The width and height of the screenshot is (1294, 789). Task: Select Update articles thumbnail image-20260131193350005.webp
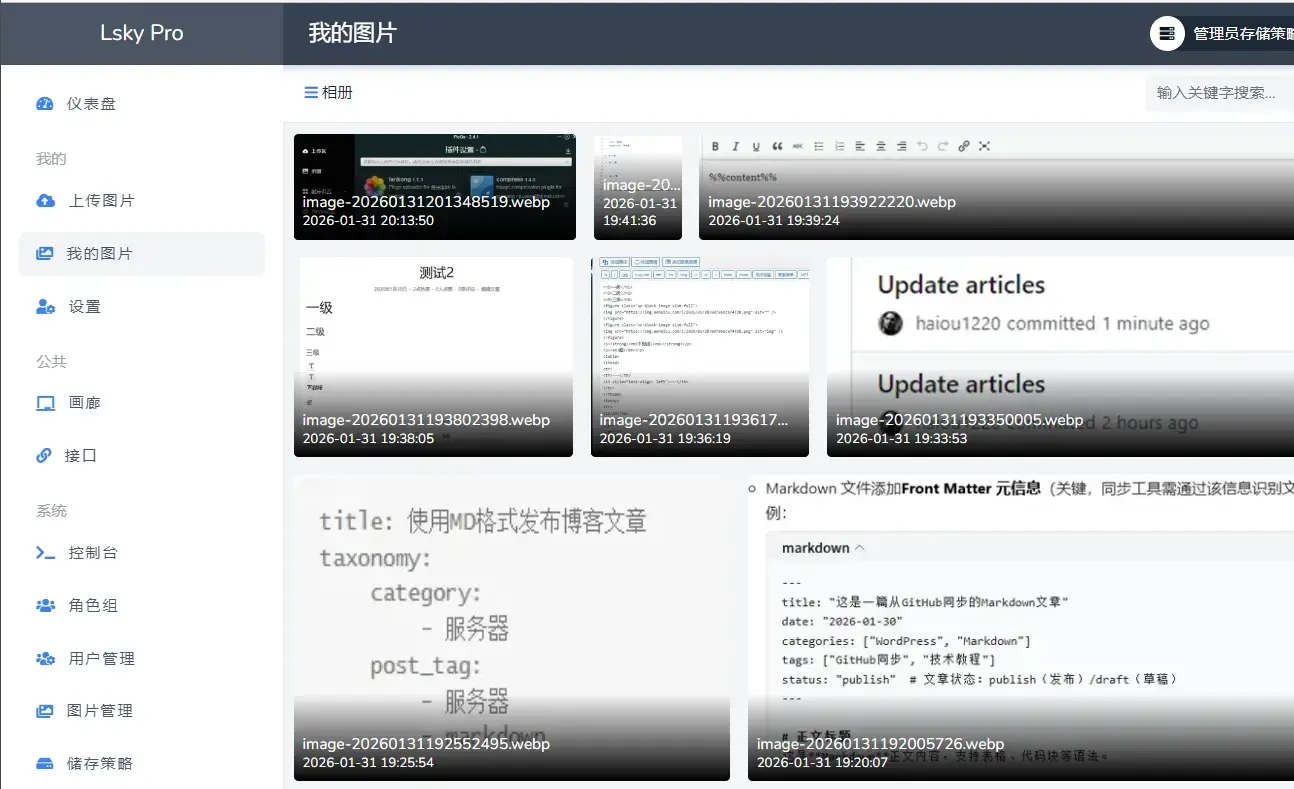pos(1060,356)
